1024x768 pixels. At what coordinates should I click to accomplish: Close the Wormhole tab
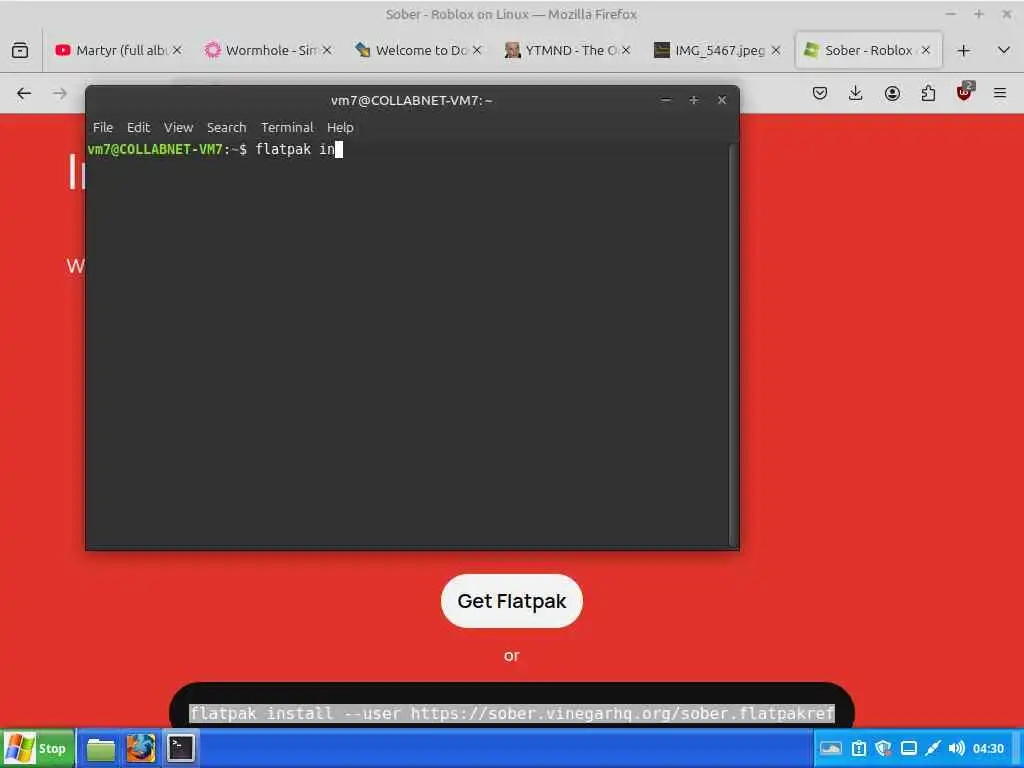pos(327,50)
